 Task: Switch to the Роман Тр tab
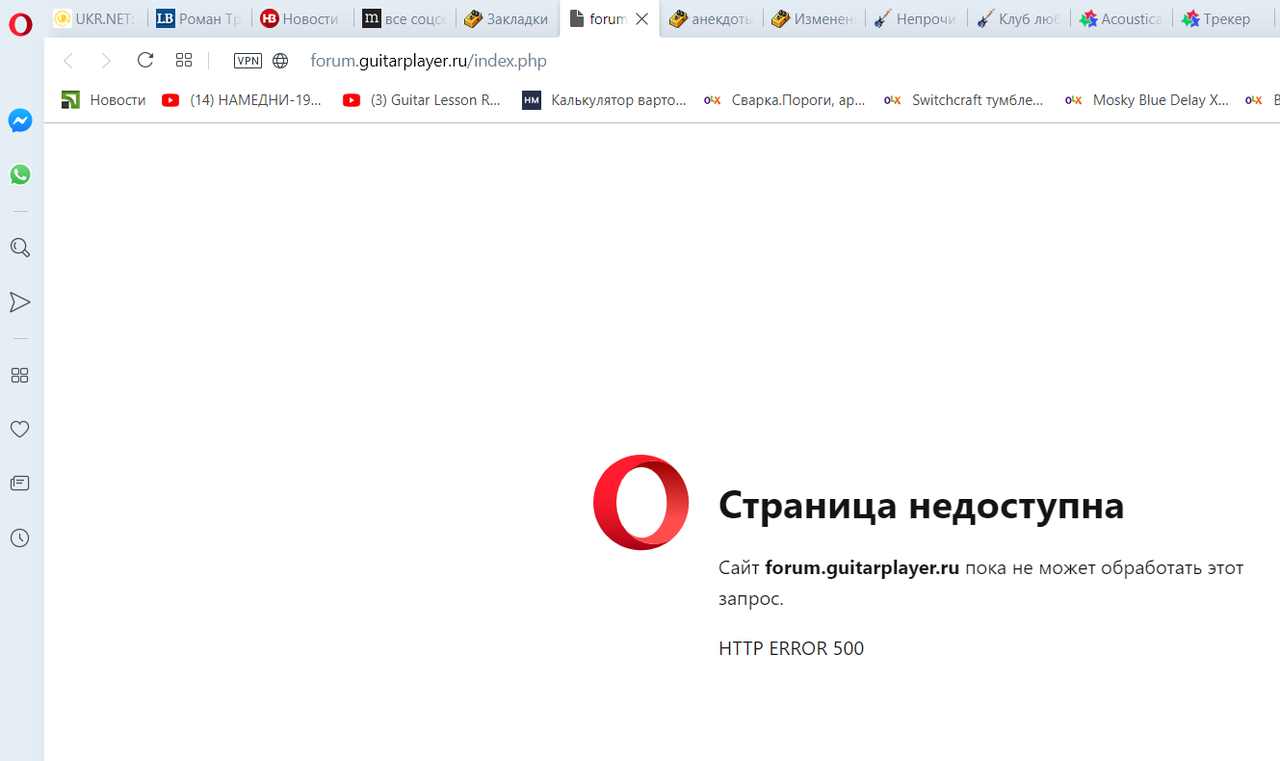click(x=200, y=19)
